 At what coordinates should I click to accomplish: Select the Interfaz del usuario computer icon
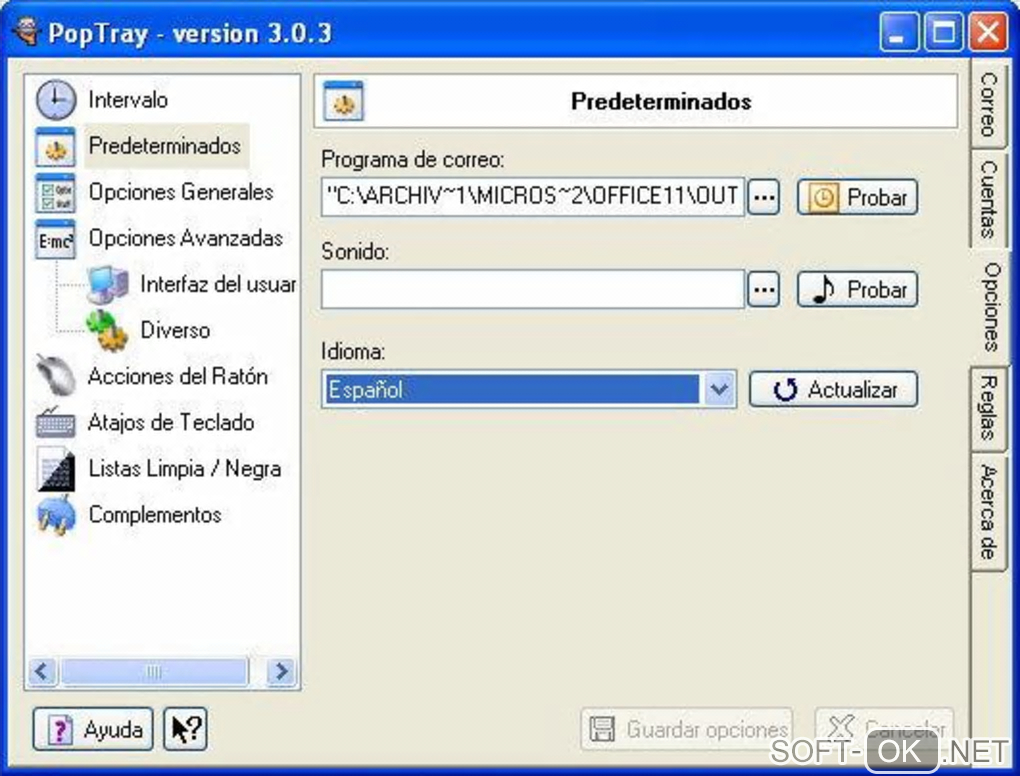(108, 285)
